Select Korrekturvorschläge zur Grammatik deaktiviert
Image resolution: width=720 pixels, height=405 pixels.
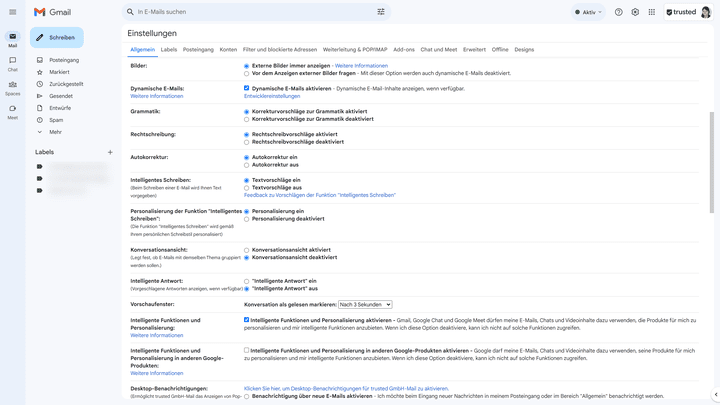247,119
